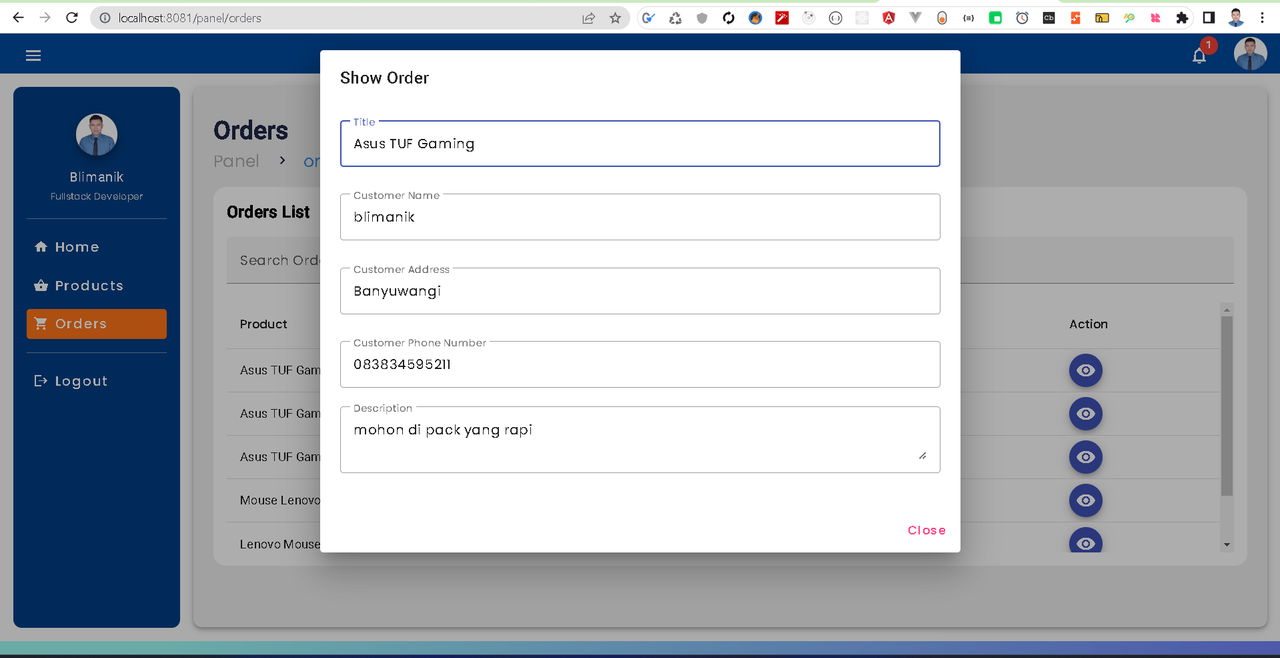View second Asus TUF order eye icon

click(1086, 413)
